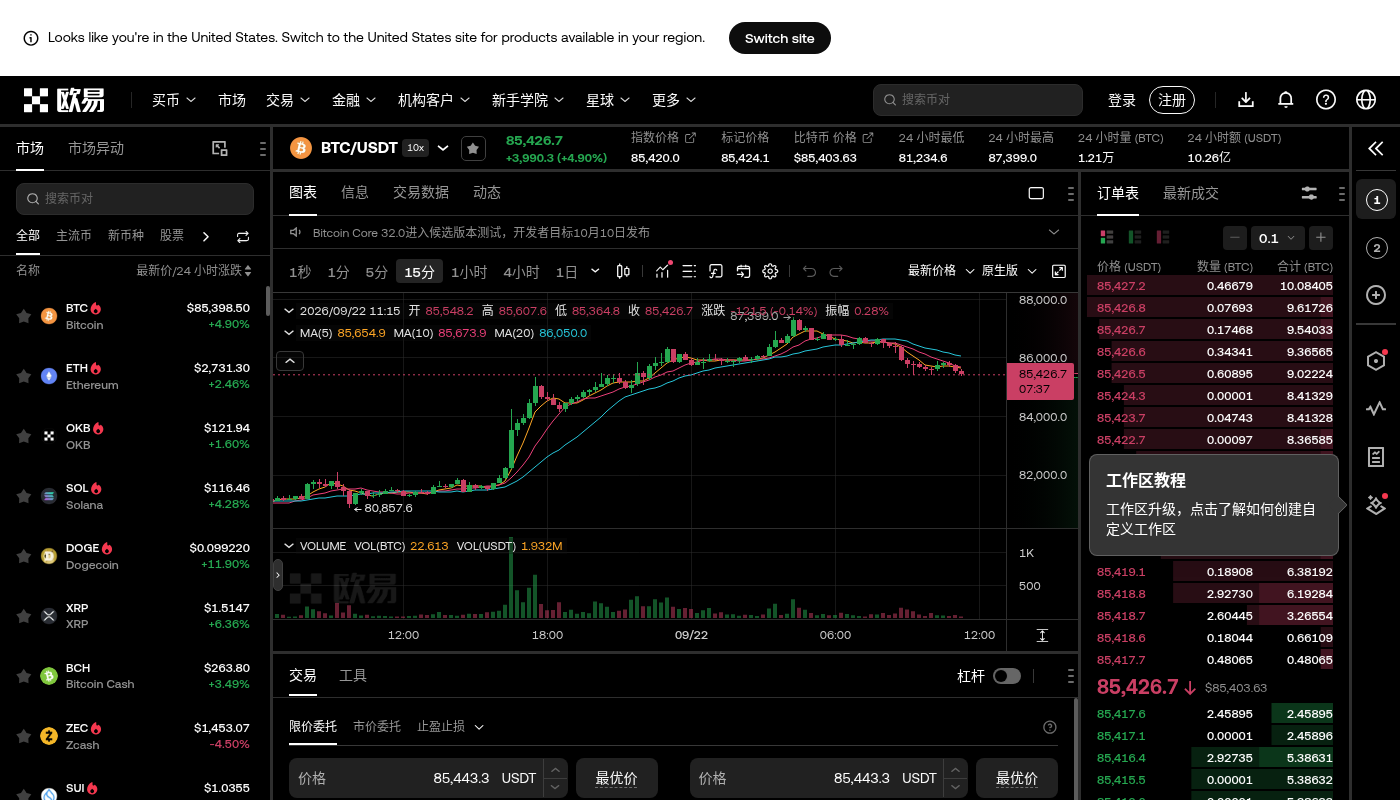Click the left 最优价 button
This screenshot has height=800, width=1400.
617,778
